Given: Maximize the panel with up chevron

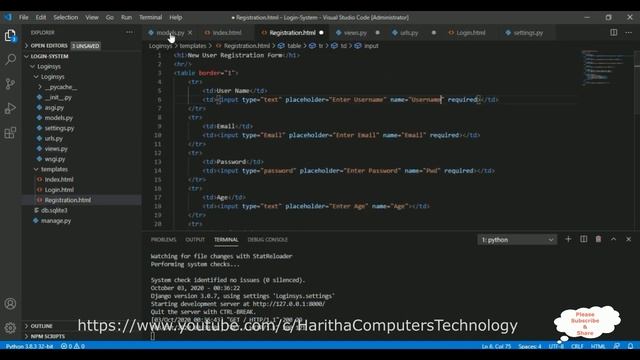Looking at the screenshot, I should 613,240.
